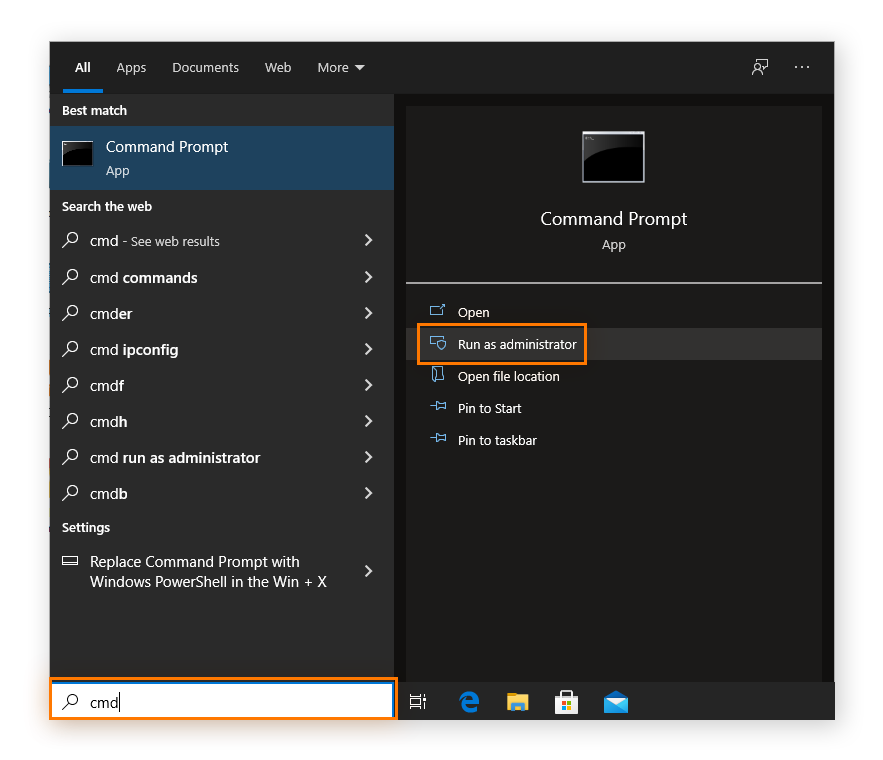The width and height of the screenshot is (883, 760).
Task: Click search icon beside 'cmd commands'
Action: pyautogui.click(x=70, y=276)
